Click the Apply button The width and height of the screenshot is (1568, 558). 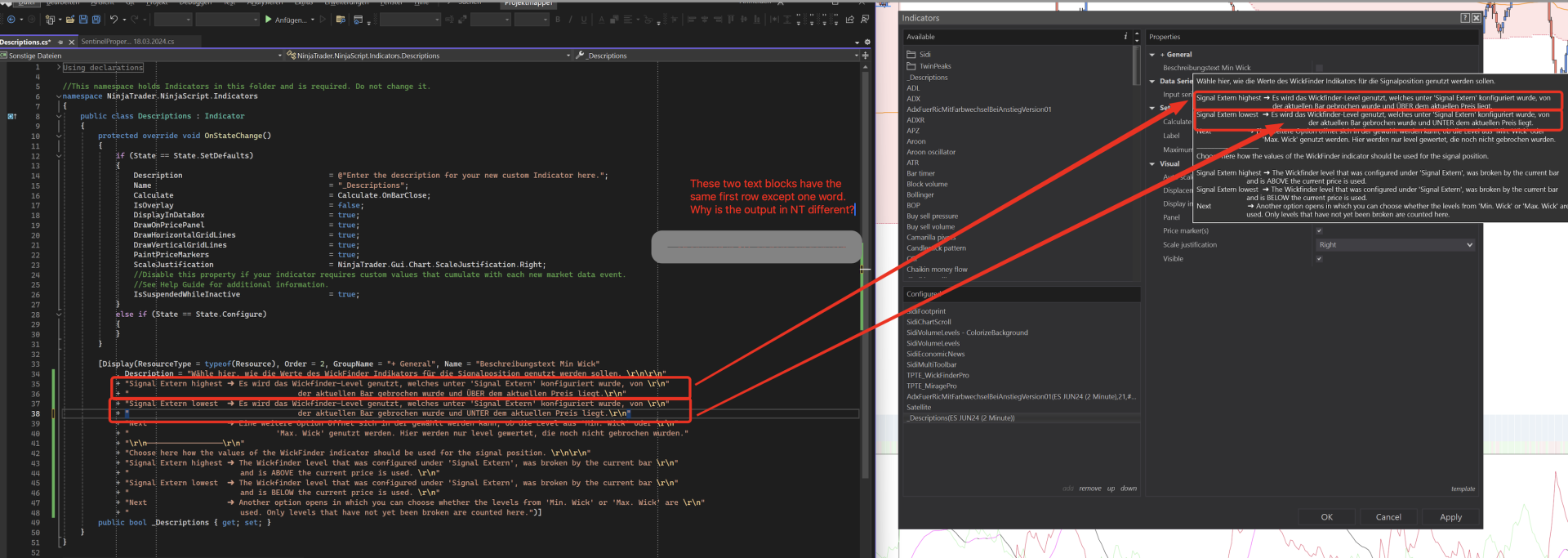coord(1450,517)
